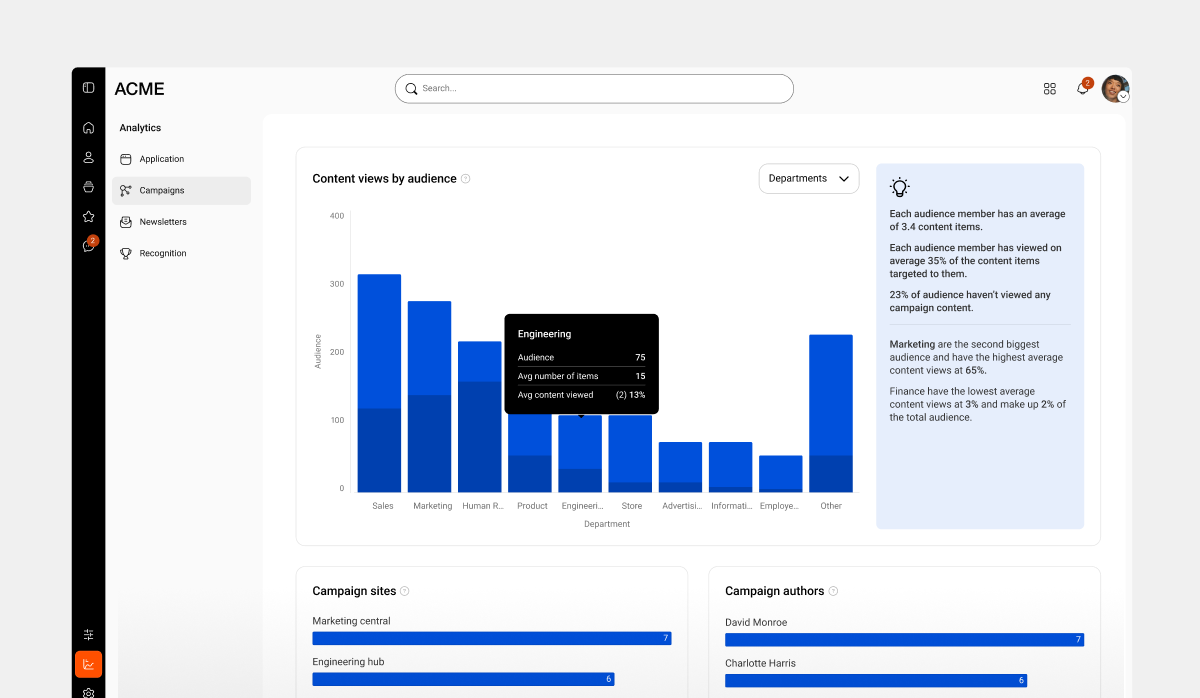This screenshot has height=698, width=1200.
Task: Click the search field in the top bar
Action: pyautogui.click(x=594, y=88)
